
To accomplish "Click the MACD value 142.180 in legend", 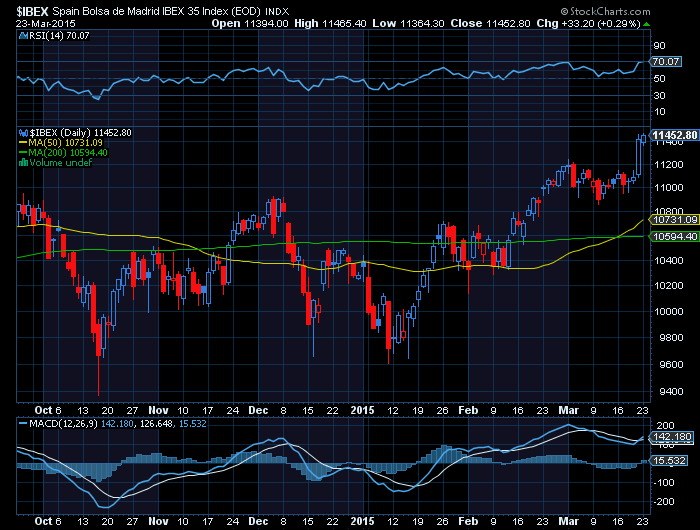I will (x=117, y=424).
